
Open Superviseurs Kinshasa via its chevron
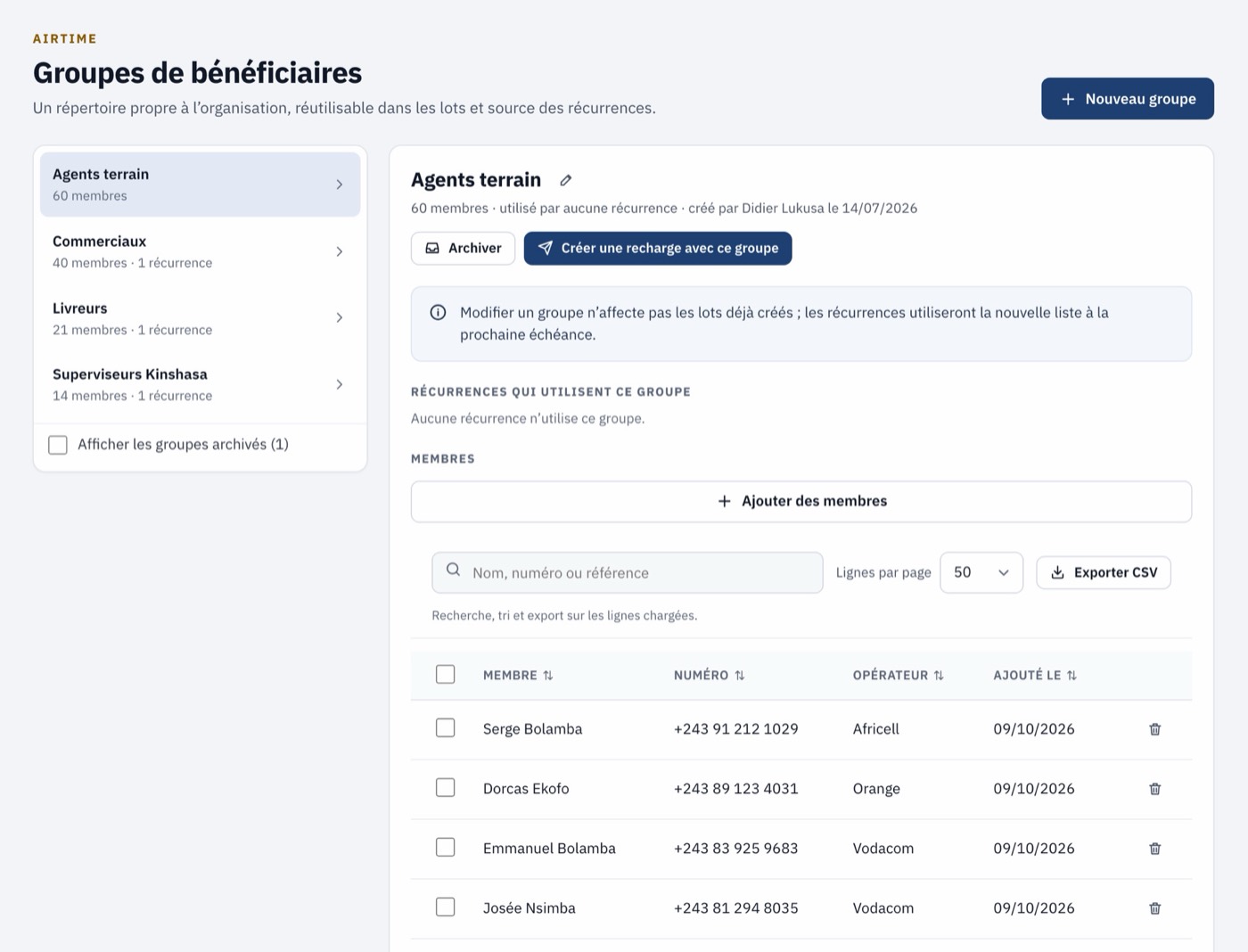pos(339,385)
